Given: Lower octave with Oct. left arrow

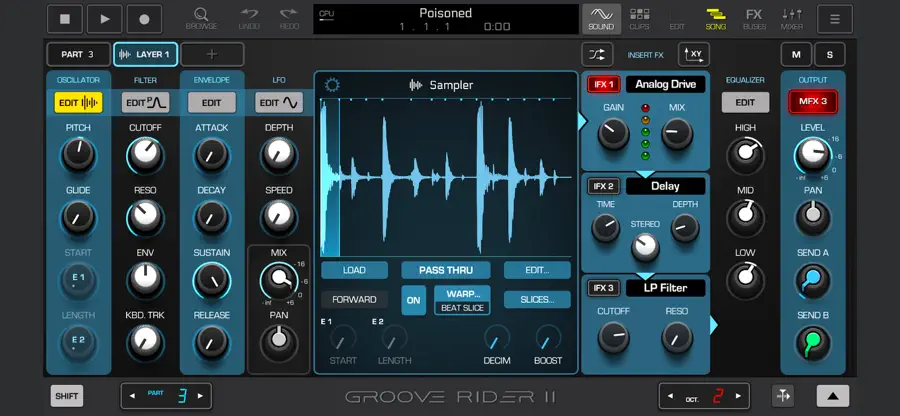Looking at the screenshot, I should pyautogui.click(x=670, y=396).
